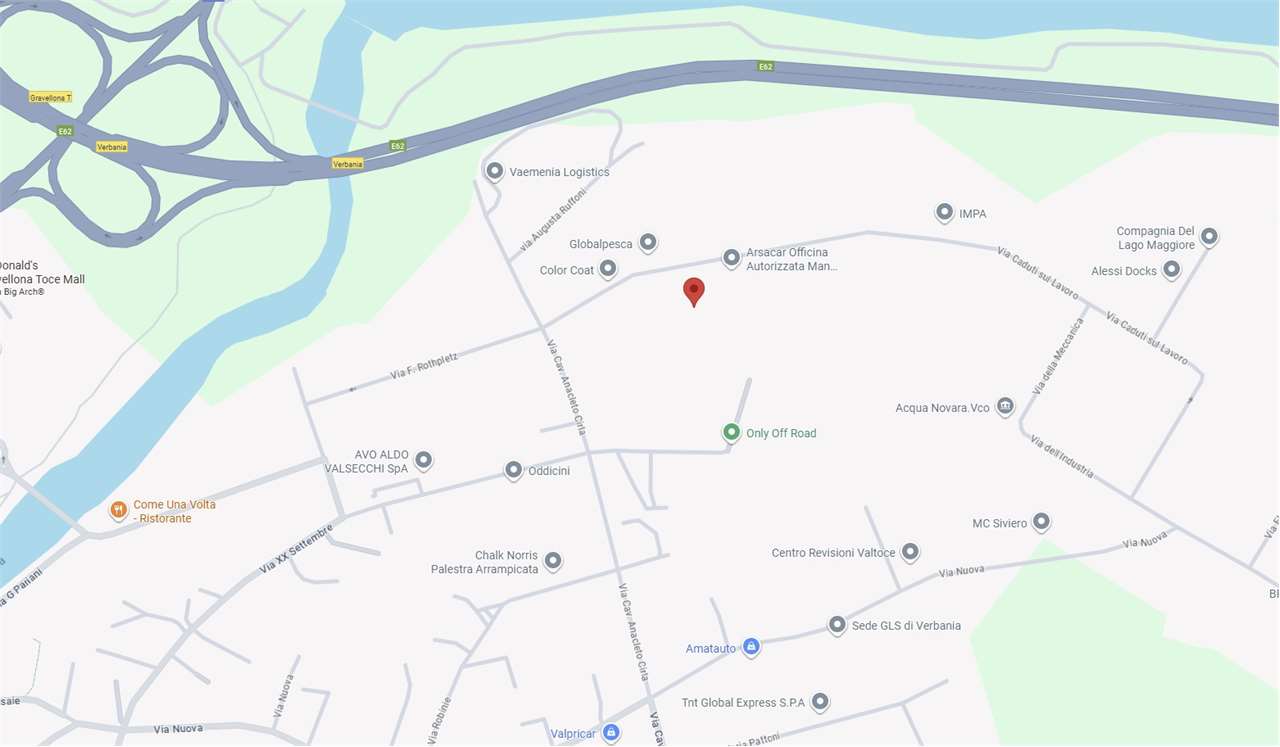Click the Come Una Volta restaurant icon
Screen dimensions: 1280x747
pos(118,510)
